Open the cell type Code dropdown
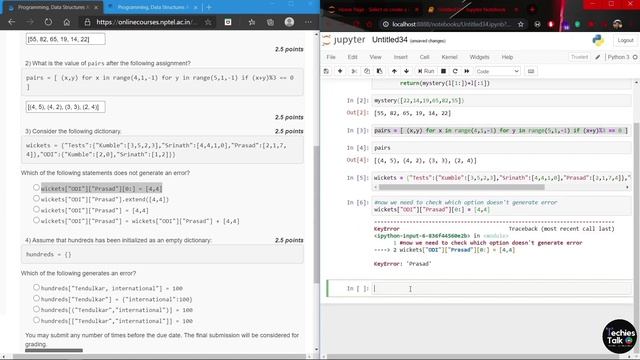The image size is (640, 360). (x=498, y=71)
